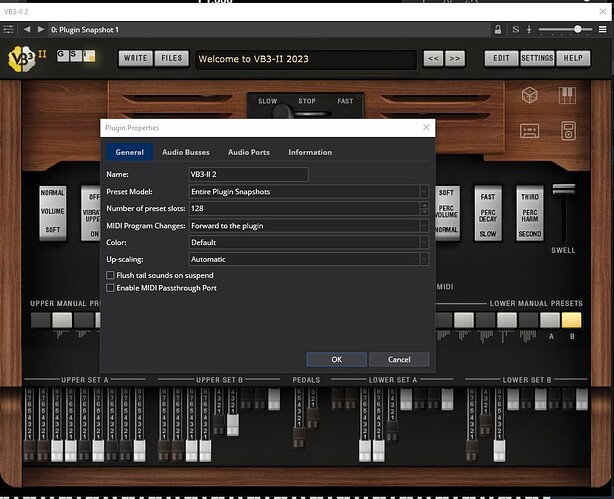614x499 pixels.
Task: Open the Preset Model dropdown
Action: point(309,192)
